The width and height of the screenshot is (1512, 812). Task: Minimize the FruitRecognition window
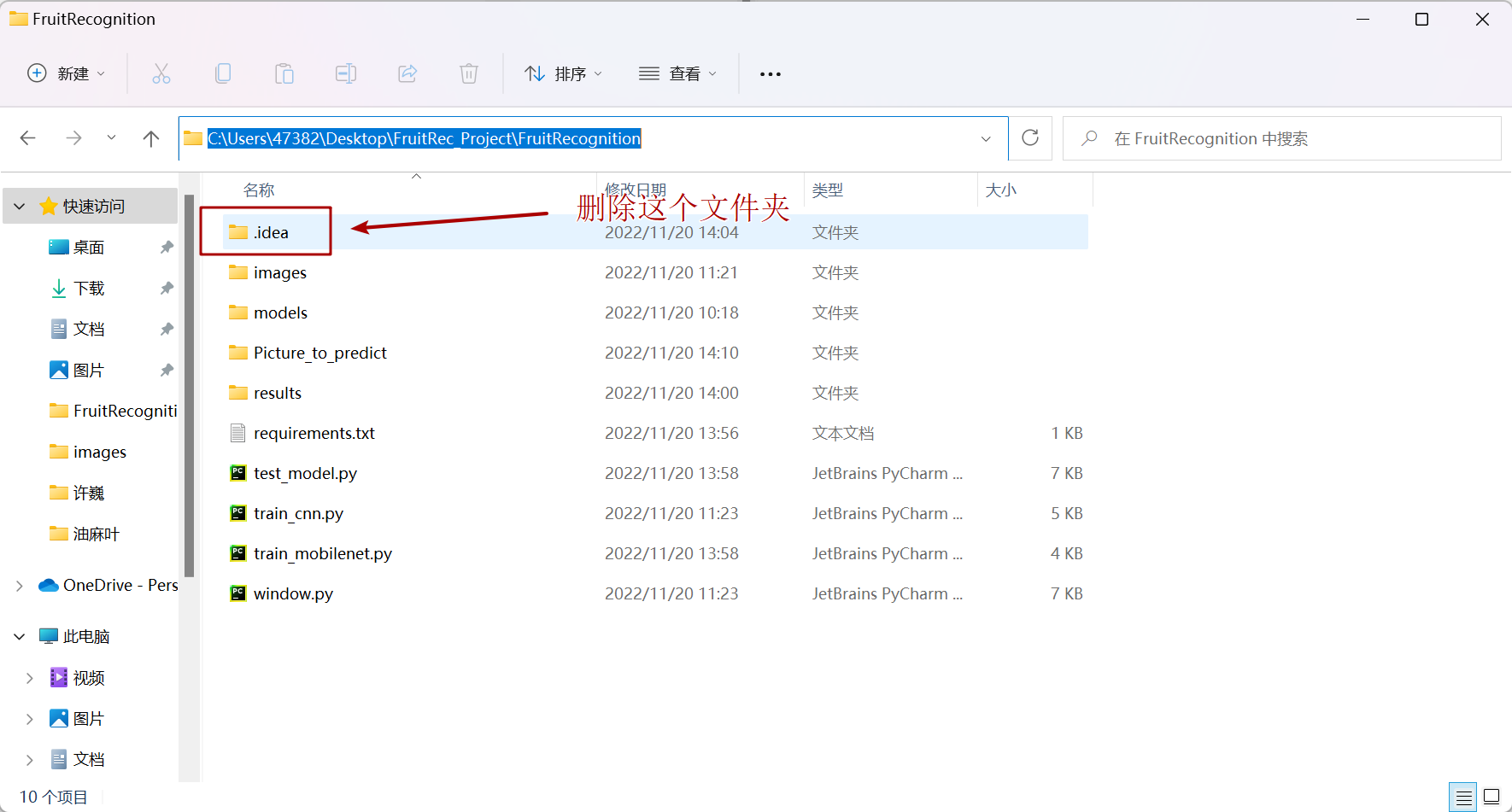click(1363, 19)
